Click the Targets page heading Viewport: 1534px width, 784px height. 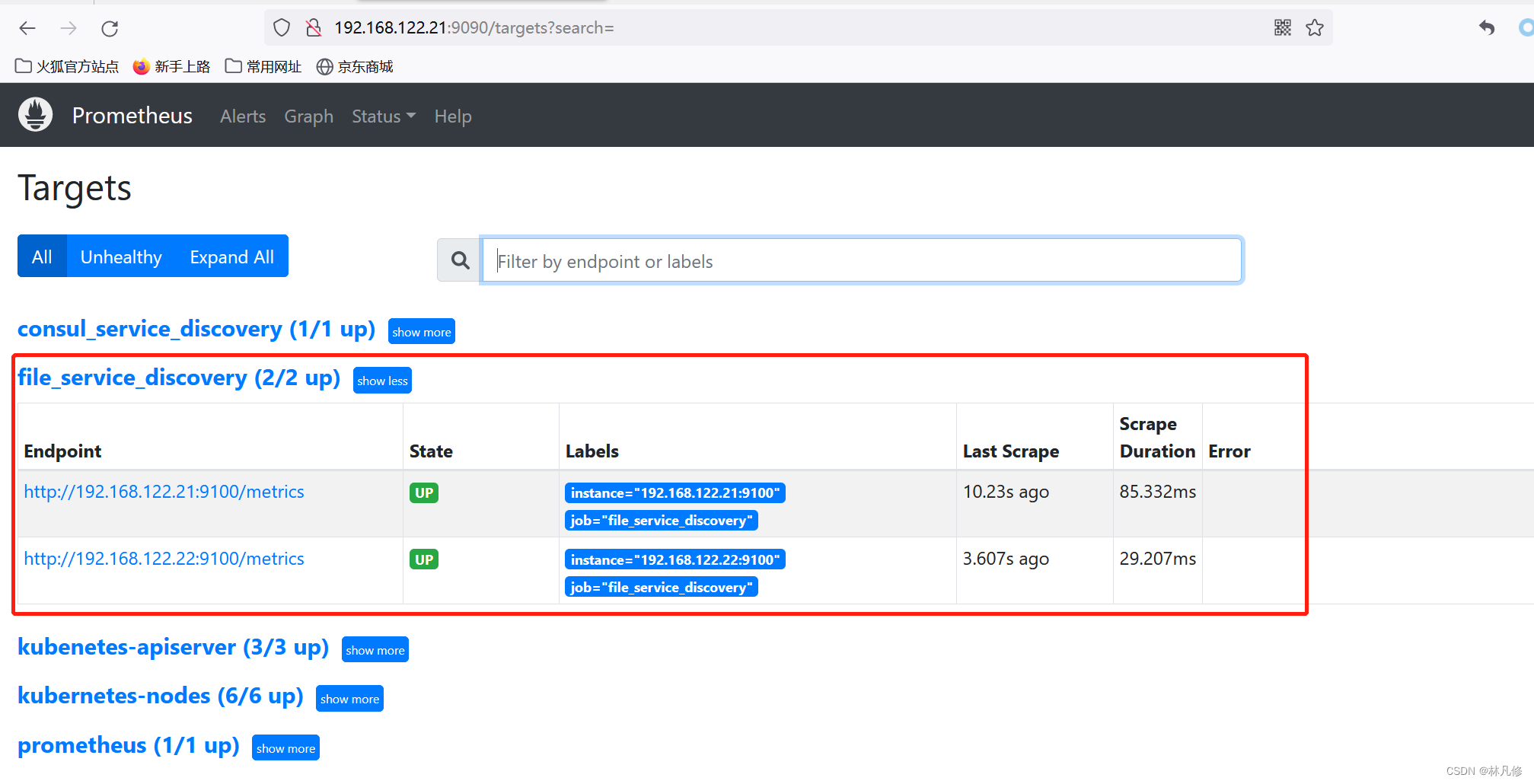[75, 188]
